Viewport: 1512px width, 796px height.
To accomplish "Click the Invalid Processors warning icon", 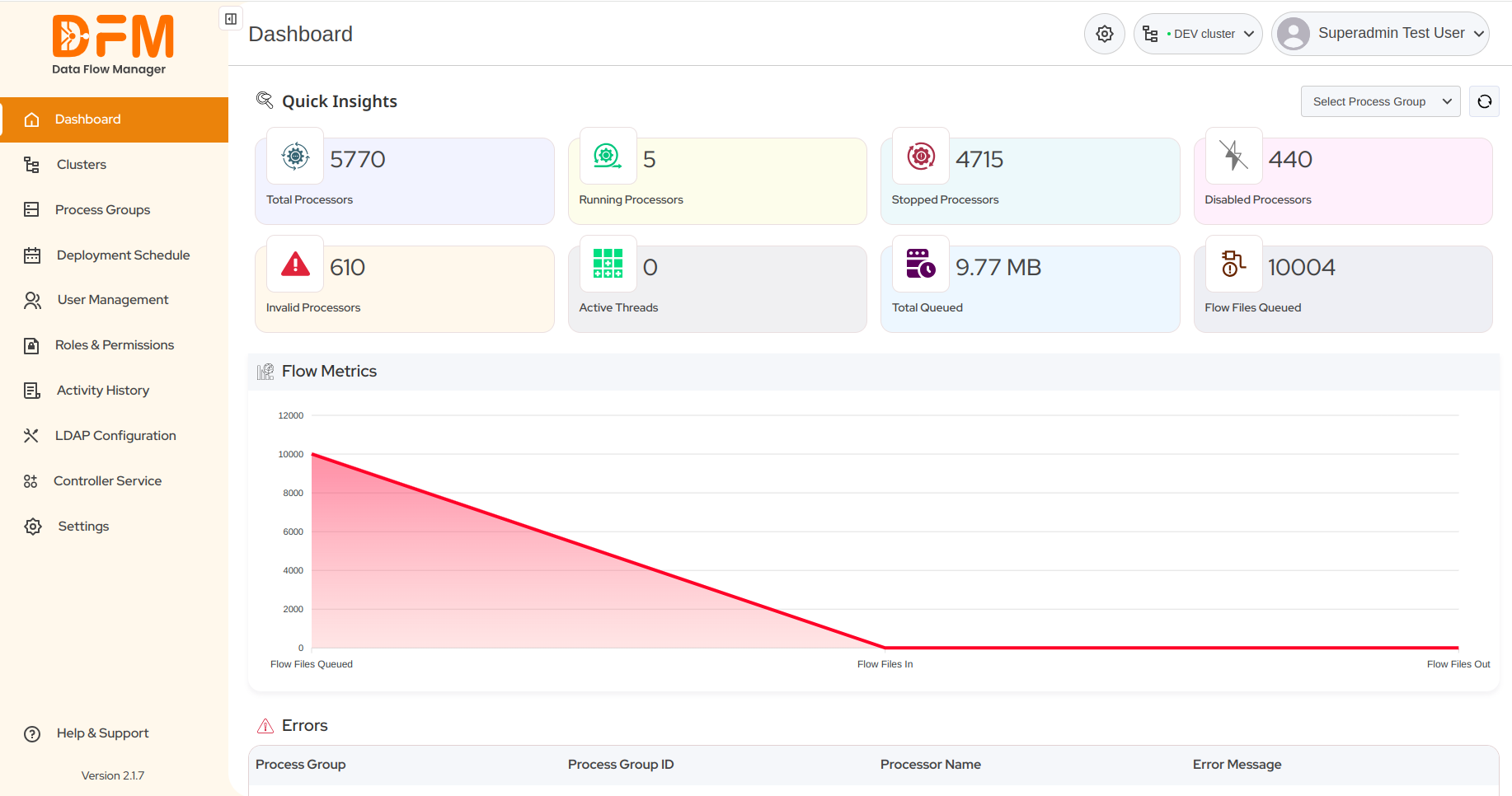I will pyautogui.click(x=295, y=264).
